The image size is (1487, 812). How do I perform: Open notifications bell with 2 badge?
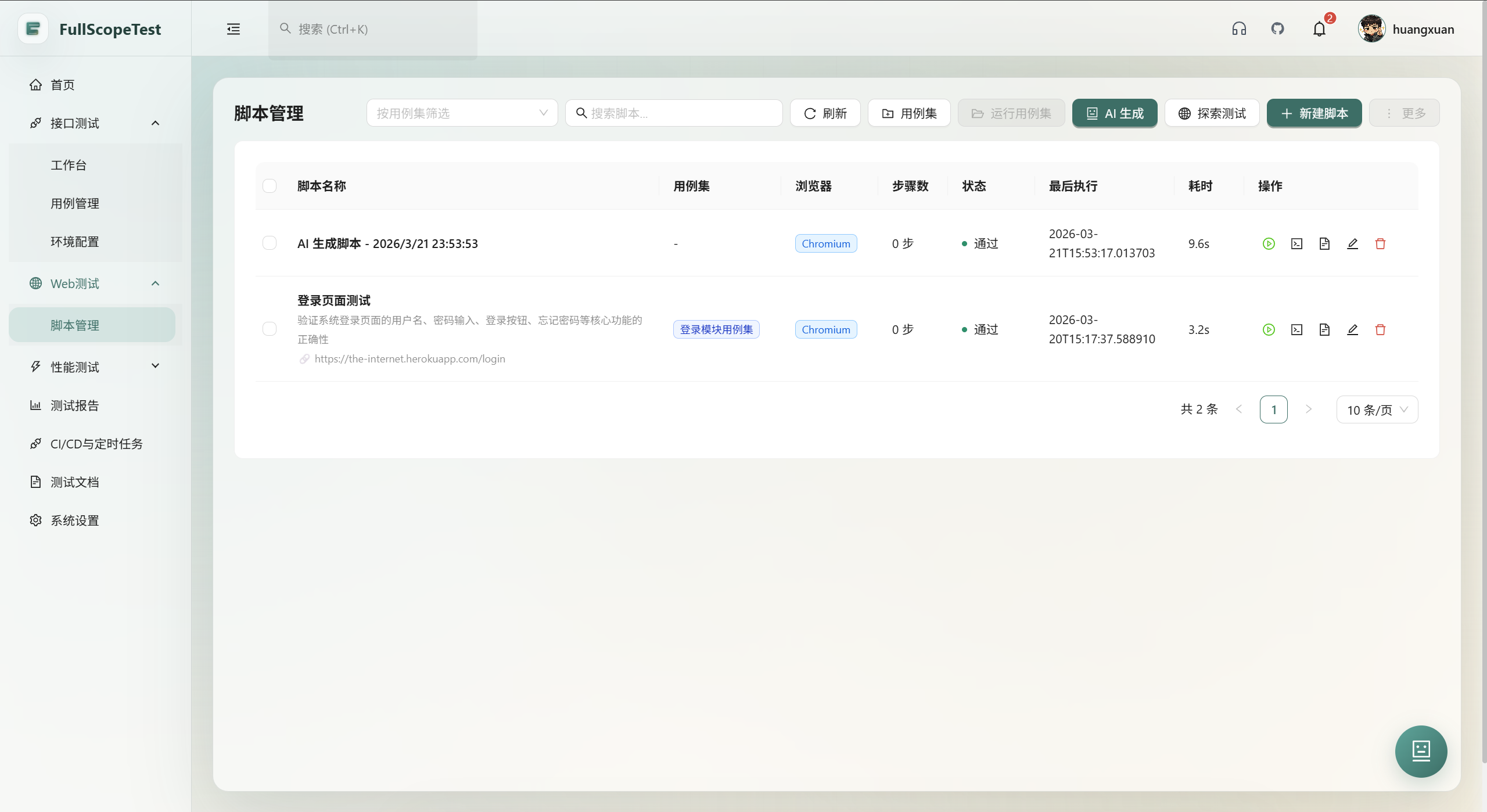[x=1320, y=29]
